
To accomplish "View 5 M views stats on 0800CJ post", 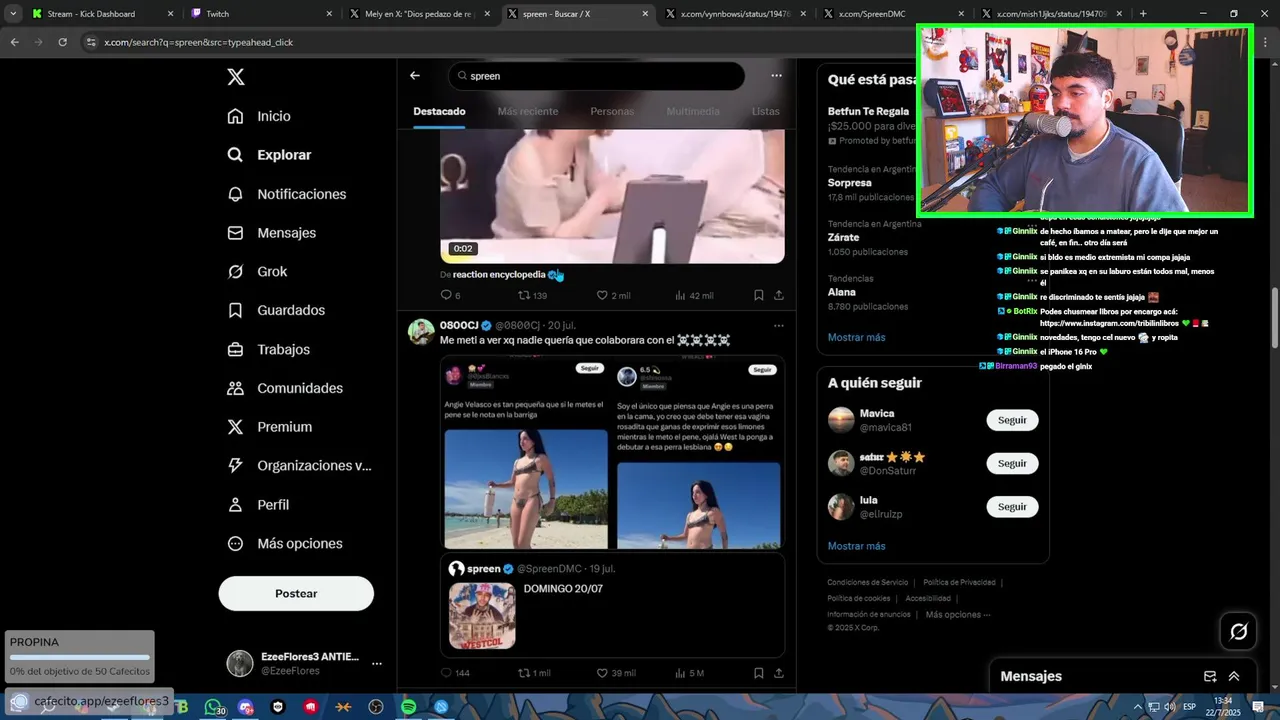I will [x=690, y=673].
